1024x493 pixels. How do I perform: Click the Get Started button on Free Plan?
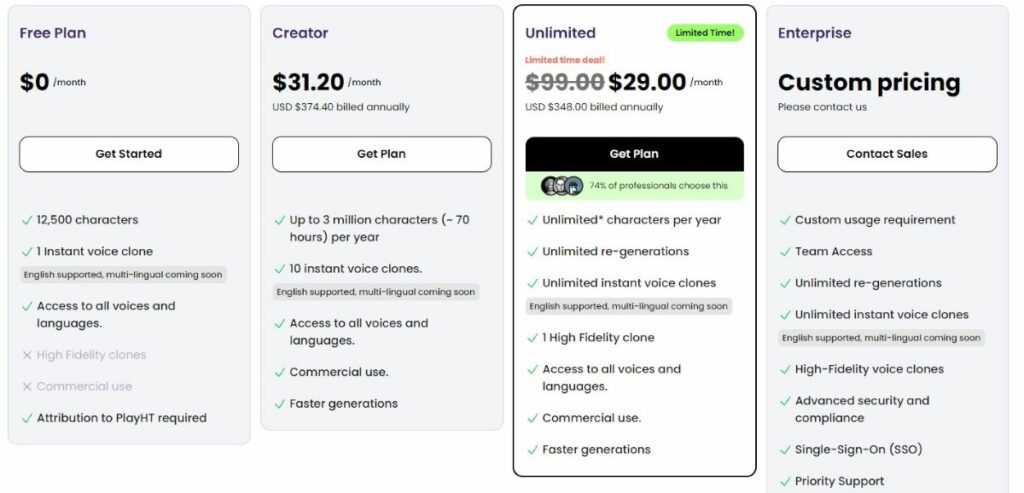pos(129,154)
